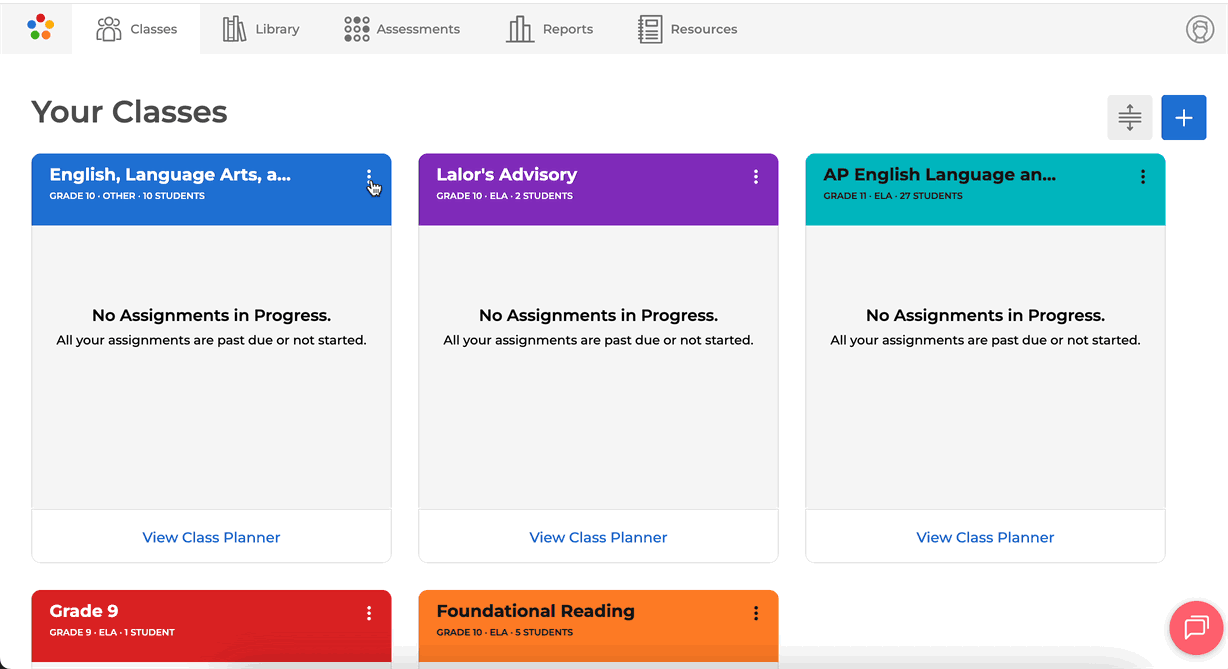The height and width of the screenshot is (669, 1228).
Task: Click the blue plus add class button
Action: 1183,118
